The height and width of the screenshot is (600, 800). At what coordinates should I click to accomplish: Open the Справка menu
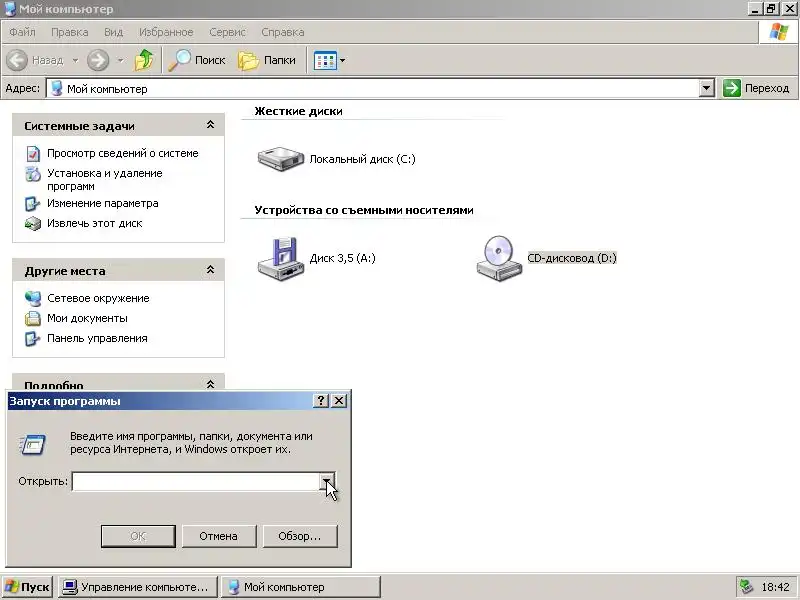click(283, 32)
